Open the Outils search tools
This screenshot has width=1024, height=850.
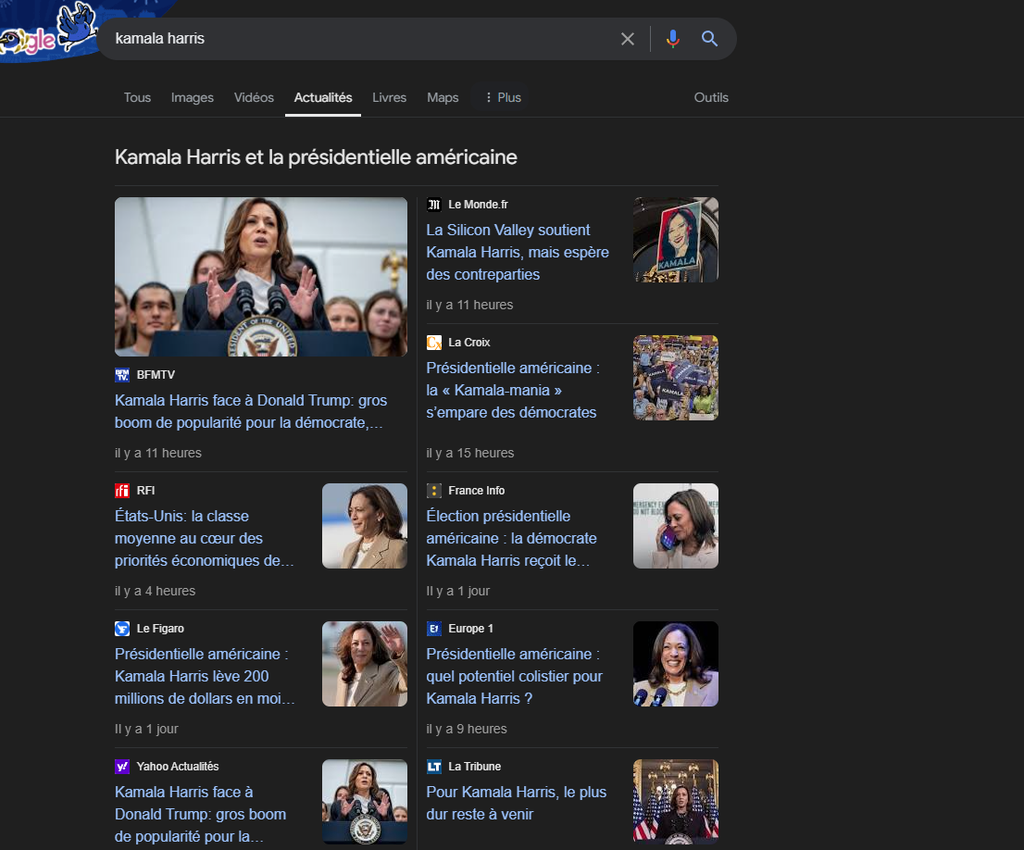pos(711,97)
